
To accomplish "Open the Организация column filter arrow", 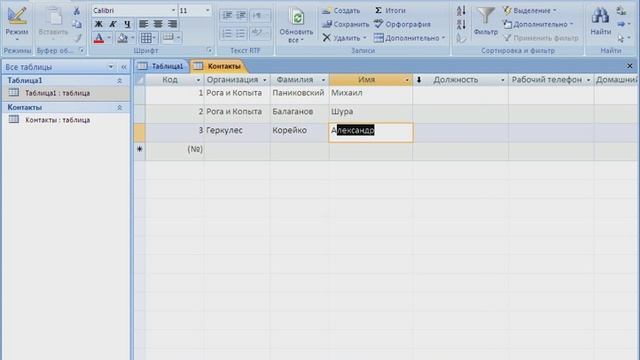I will click(264, 80).
